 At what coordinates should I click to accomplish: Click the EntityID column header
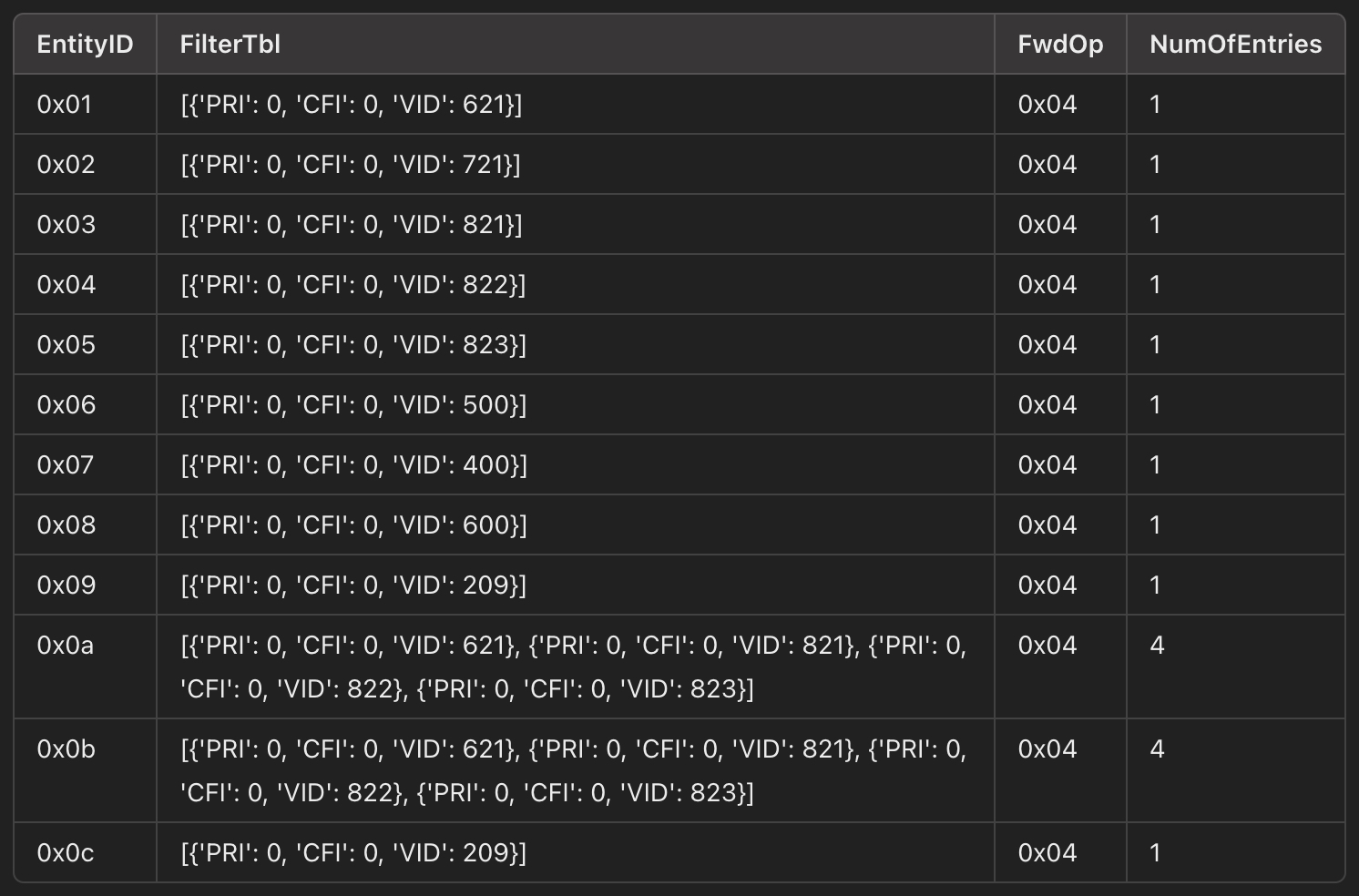coord(85,45)
